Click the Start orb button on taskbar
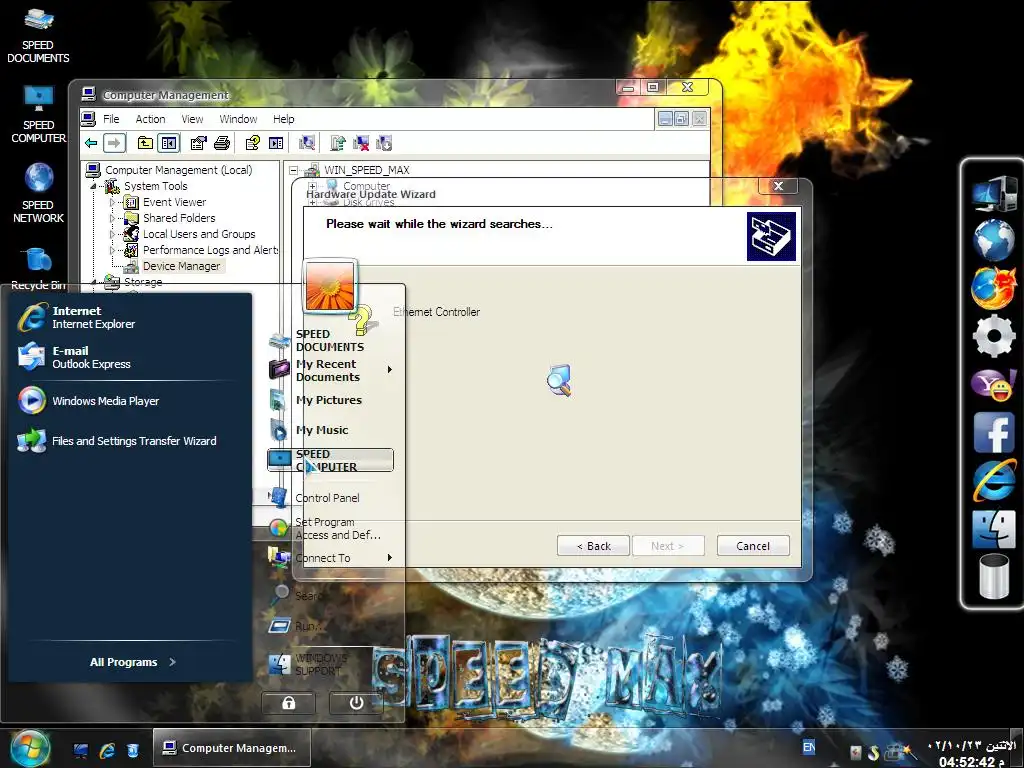Image resolution: width=1024 pixels, height=768 pixels. 30,748
